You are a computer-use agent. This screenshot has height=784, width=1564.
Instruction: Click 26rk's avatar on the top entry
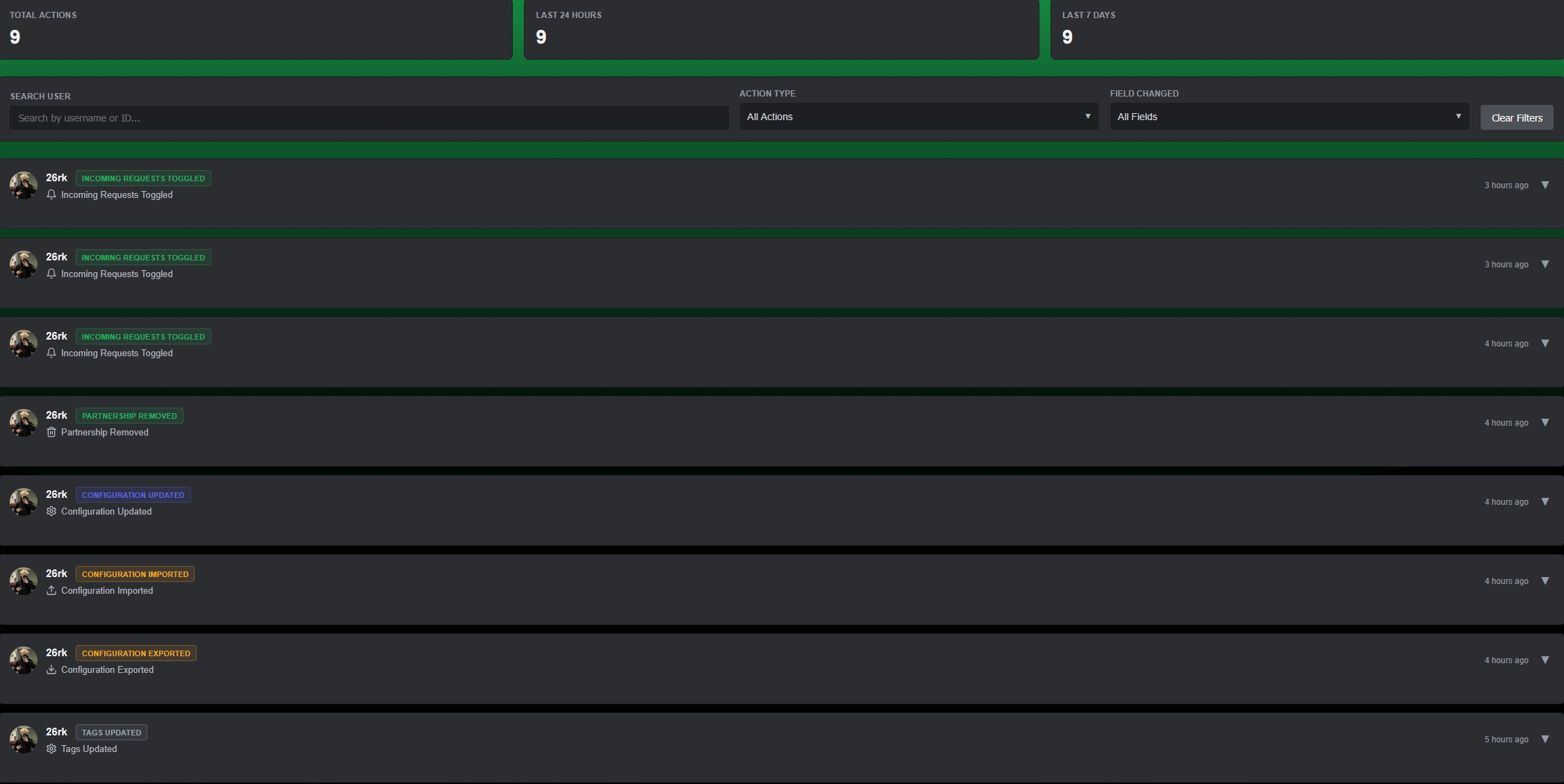click(x=23, y=185)
